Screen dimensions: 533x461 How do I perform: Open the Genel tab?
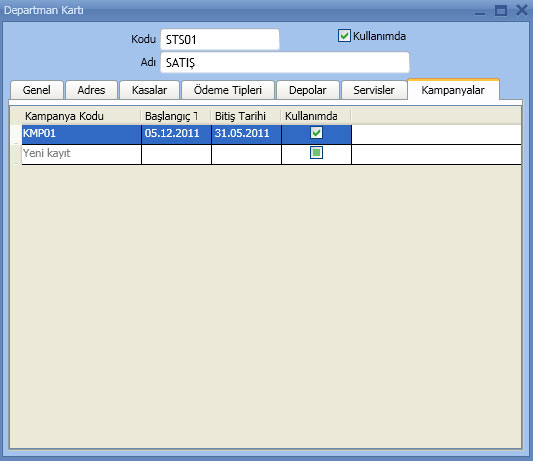[x=37, y=90]
